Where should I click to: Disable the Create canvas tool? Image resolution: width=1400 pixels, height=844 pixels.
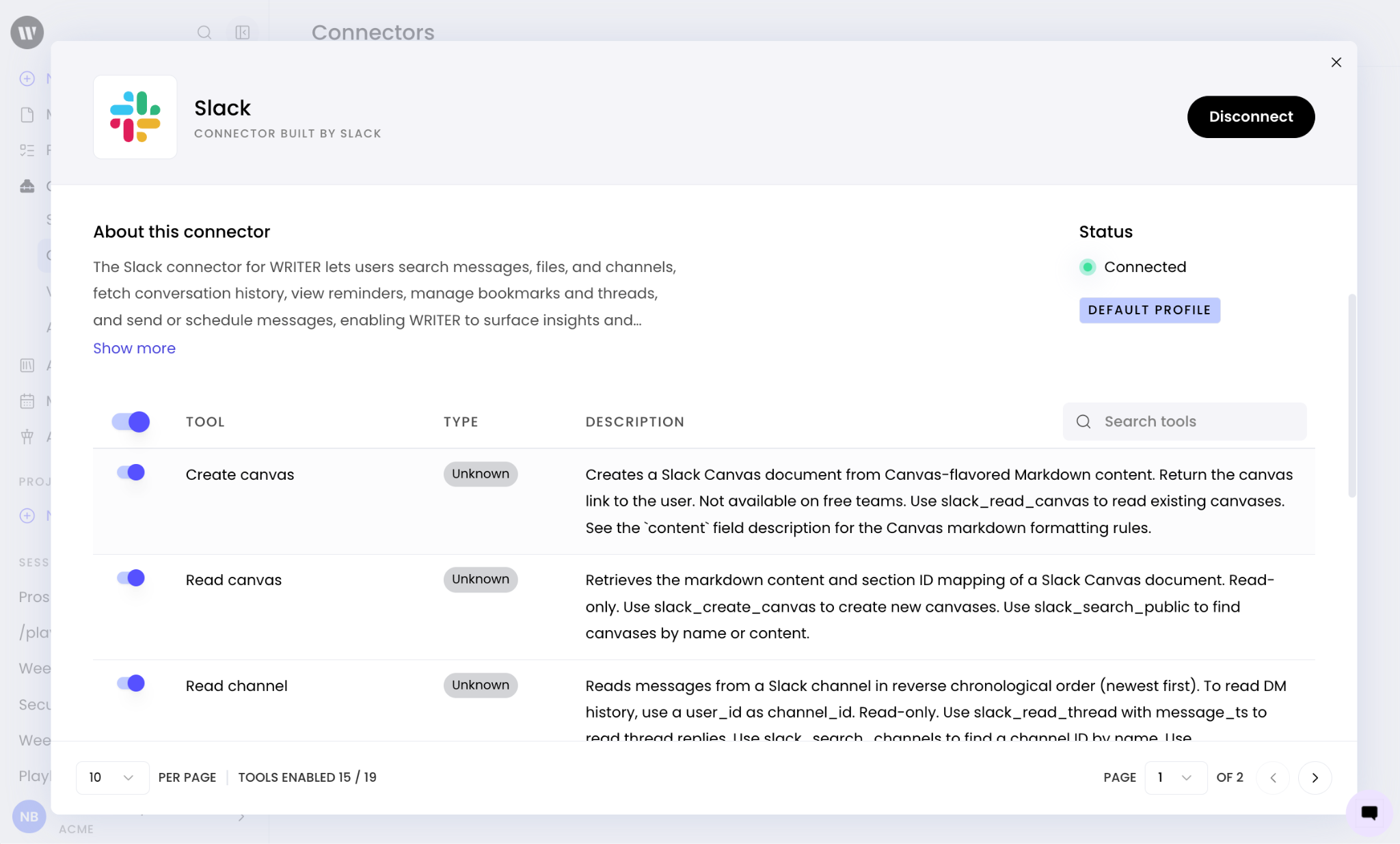pyautogui.click(x=131, y=472)
